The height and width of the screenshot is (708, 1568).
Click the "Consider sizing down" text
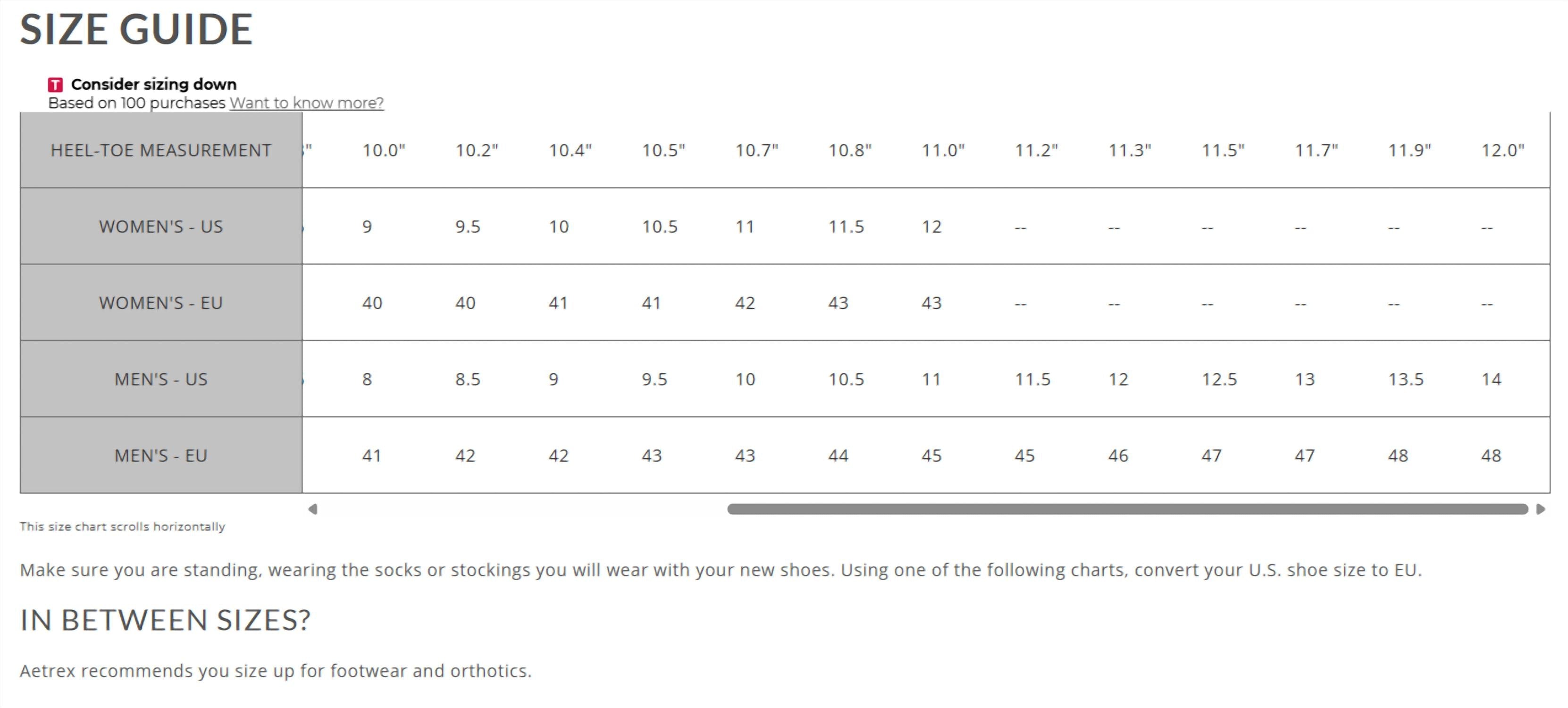click(153, 84)
